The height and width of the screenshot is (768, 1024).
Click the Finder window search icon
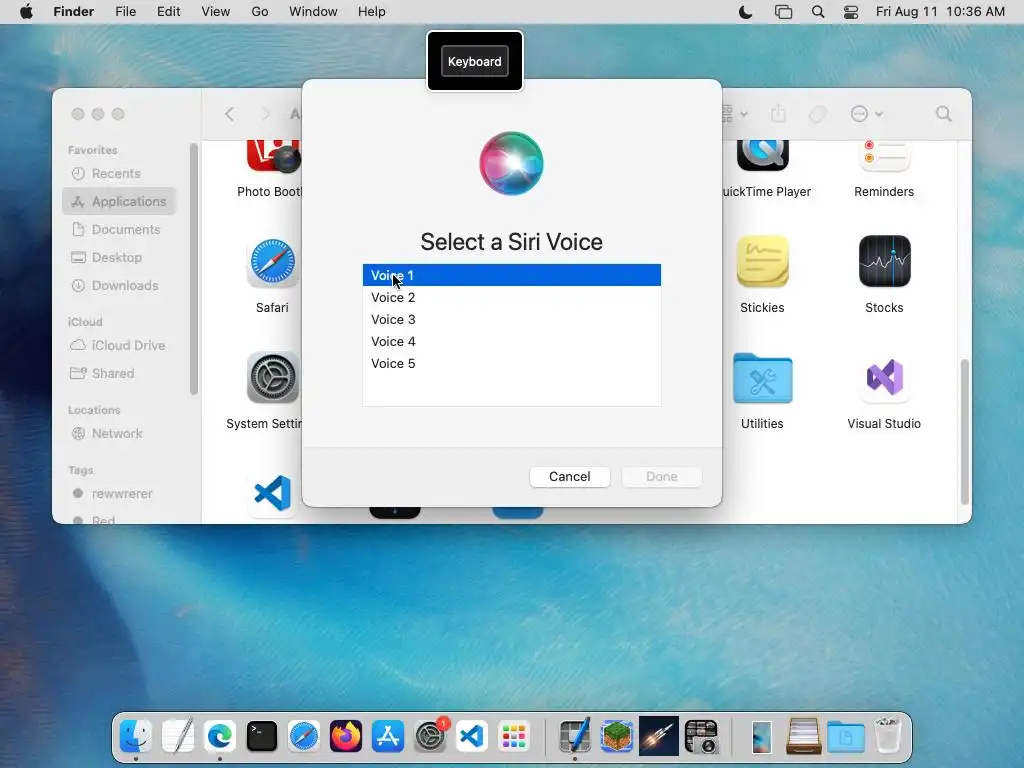click(x=944, y=114)
